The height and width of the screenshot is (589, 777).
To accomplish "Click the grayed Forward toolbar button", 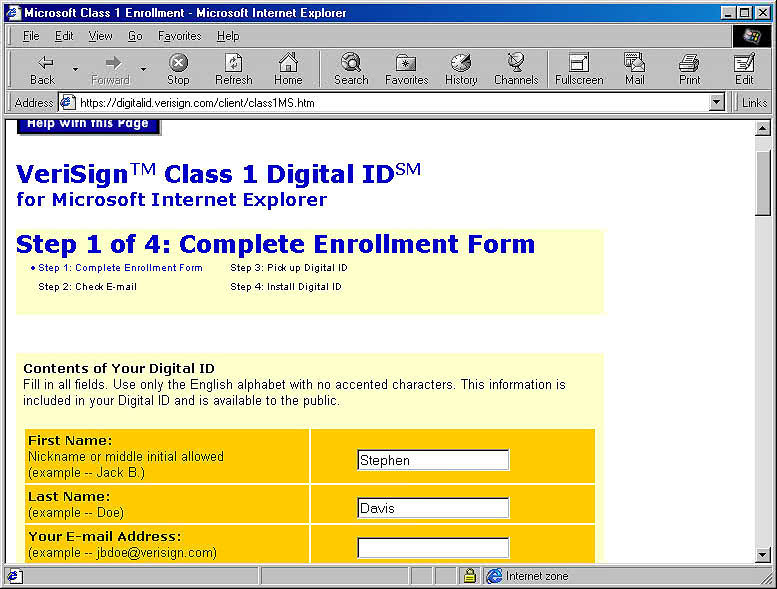I will coord(111,69).
